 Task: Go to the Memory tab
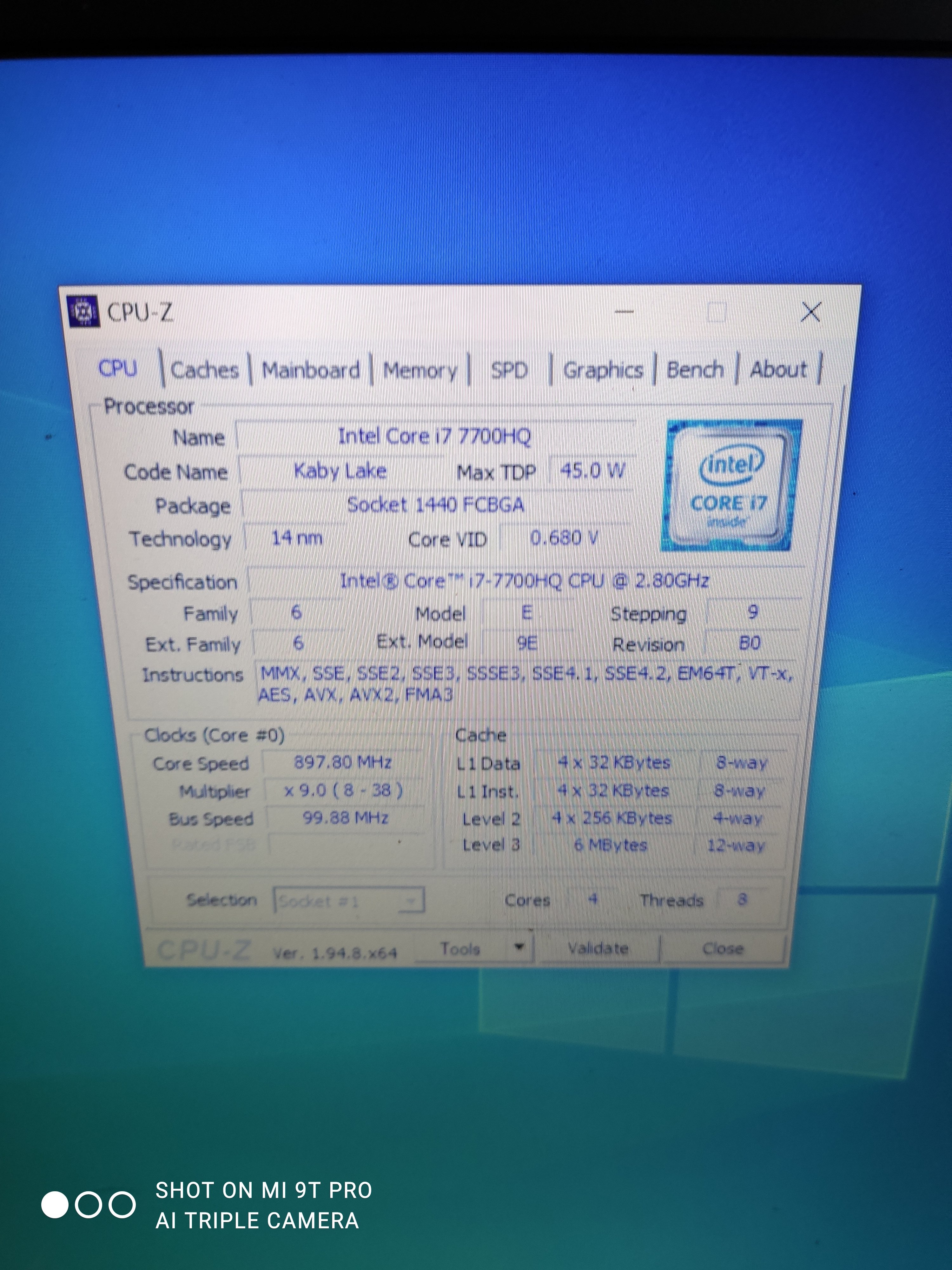coord(420,370)
